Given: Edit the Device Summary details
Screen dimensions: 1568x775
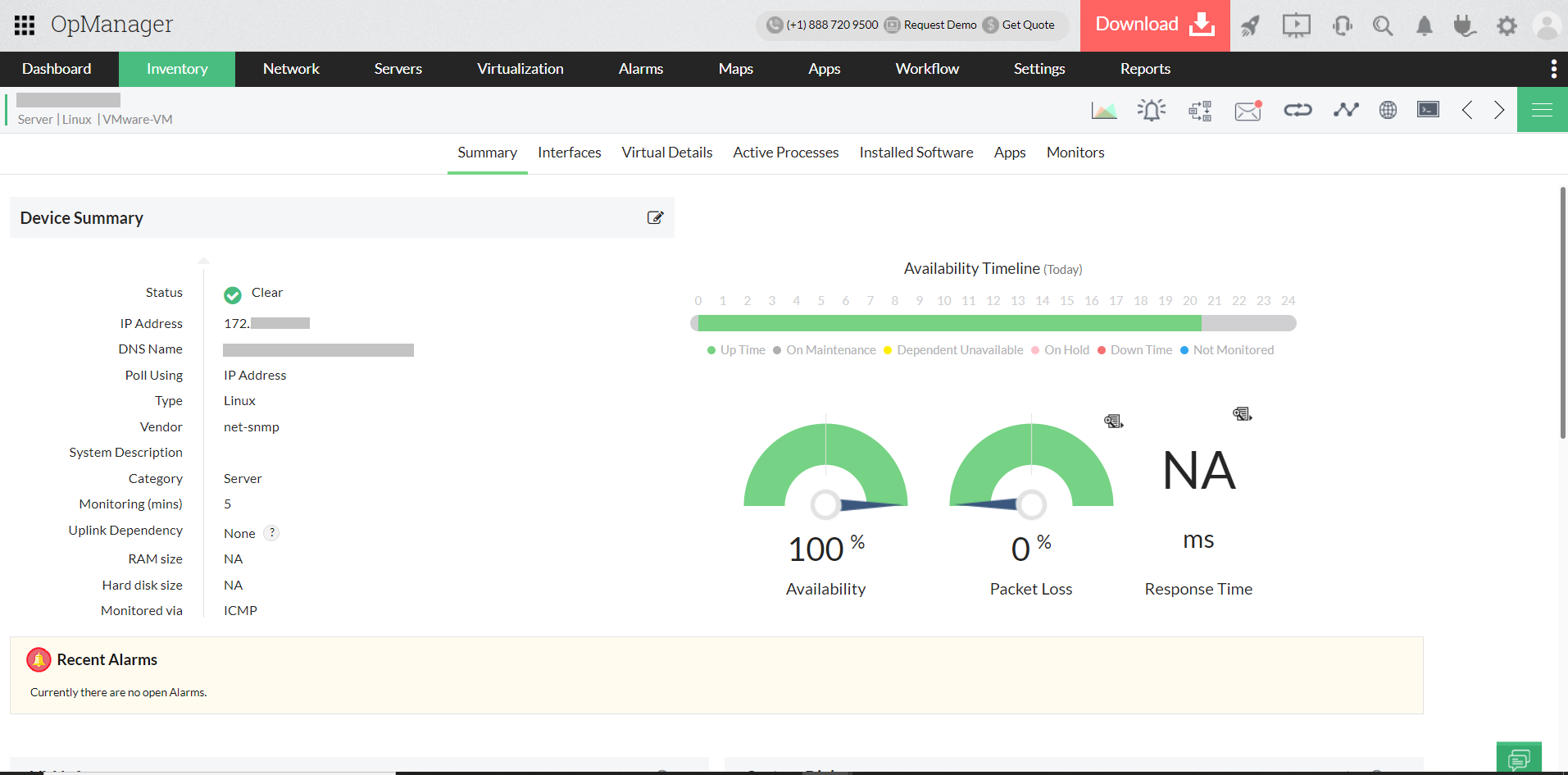Looking at the screenshot, I should click(x=655, y=217).
